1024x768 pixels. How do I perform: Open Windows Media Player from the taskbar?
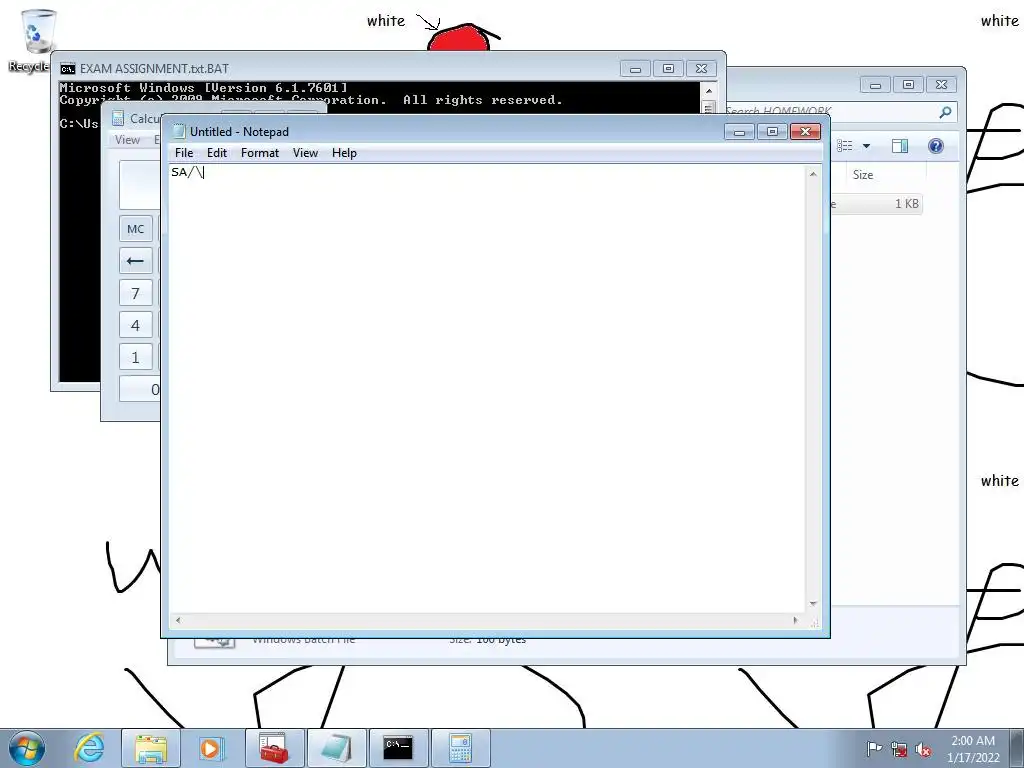point(211,748)
